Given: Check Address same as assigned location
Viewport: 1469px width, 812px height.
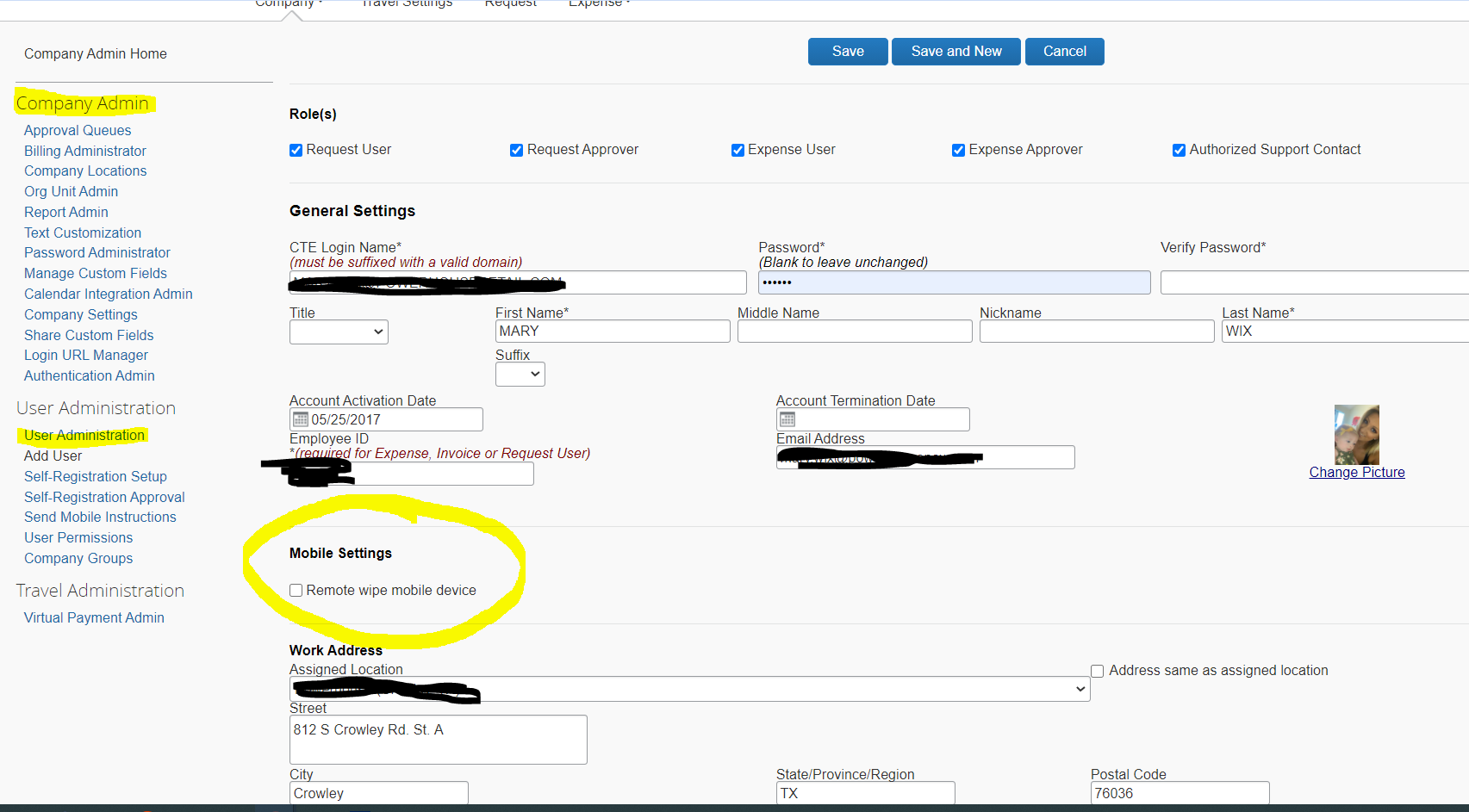Looking at the screenshot, I should [1098, 672].
